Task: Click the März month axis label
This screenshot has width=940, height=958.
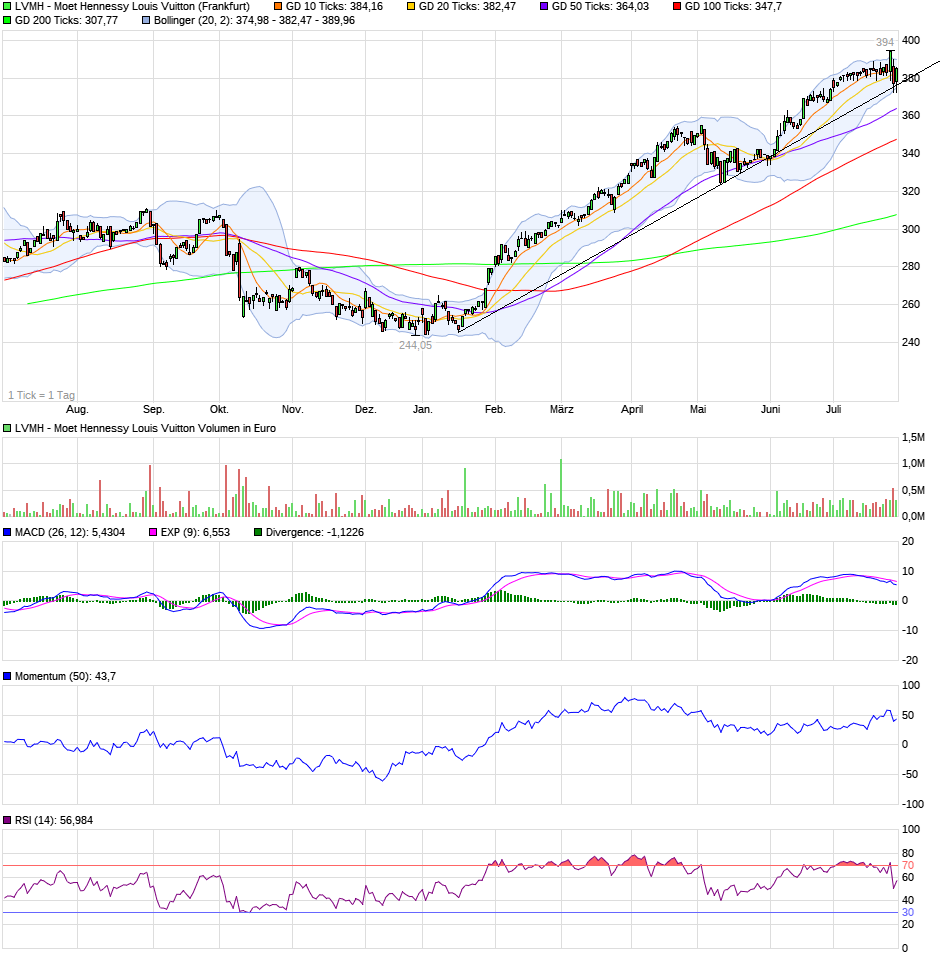Action: (x=561, y=409)
